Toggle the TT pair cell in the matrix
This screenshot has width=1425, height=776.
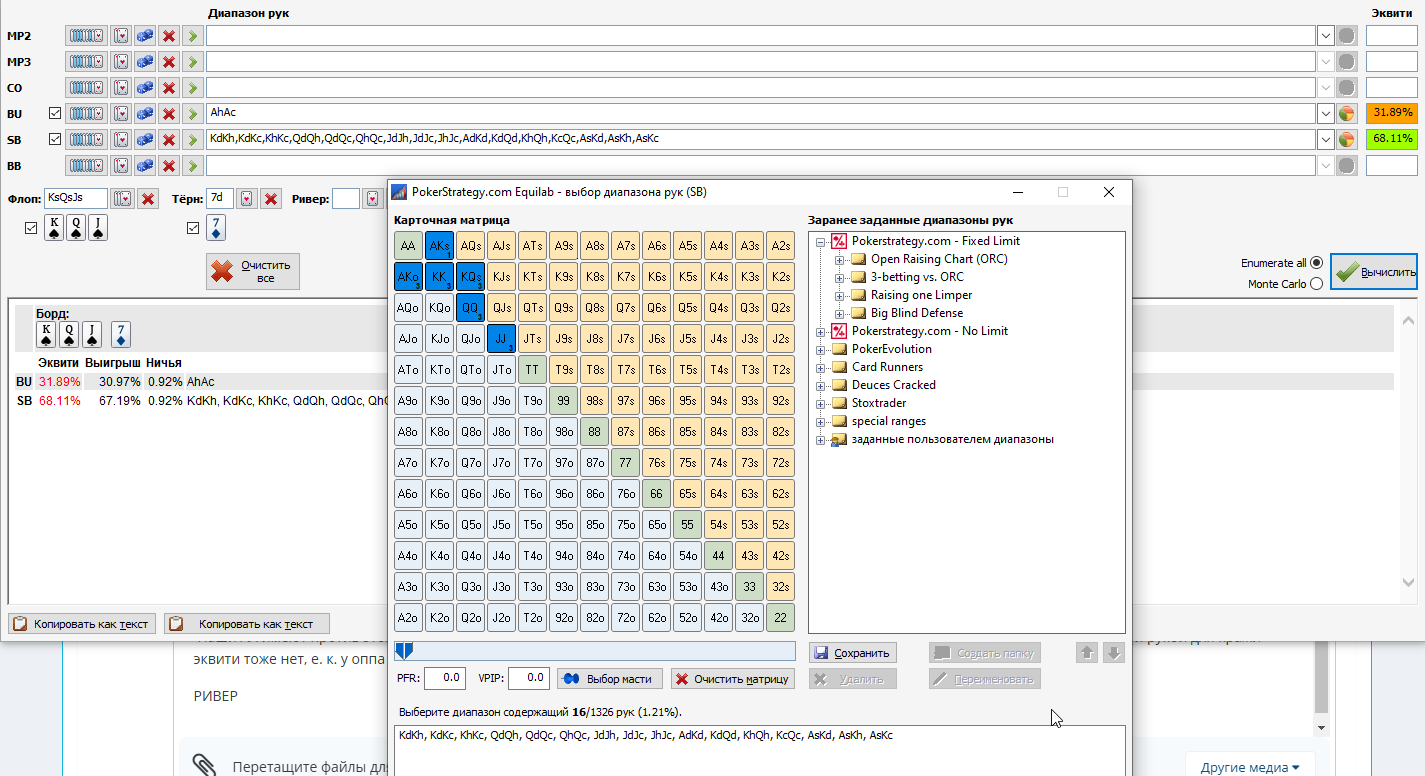pyautogui.click(x=532, y=370)
